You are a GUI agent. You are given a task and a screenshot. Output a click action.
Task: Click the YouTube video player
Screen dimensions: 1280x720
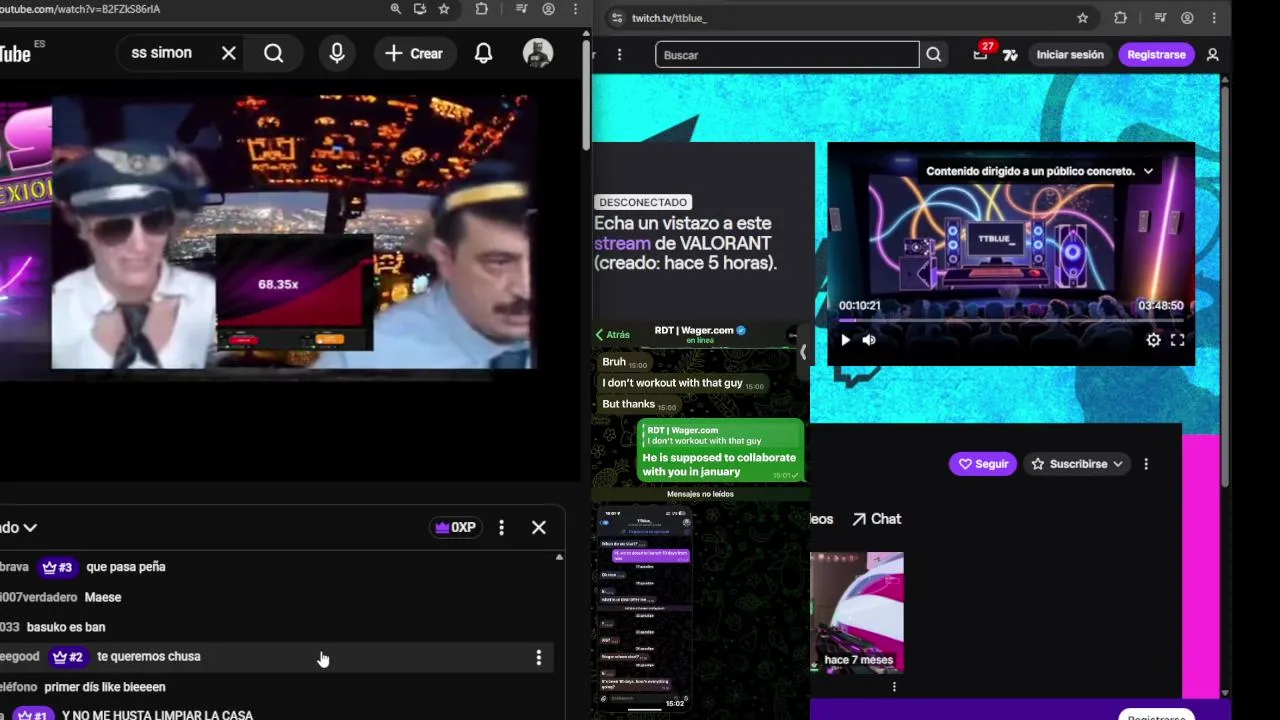pos(290,232)
